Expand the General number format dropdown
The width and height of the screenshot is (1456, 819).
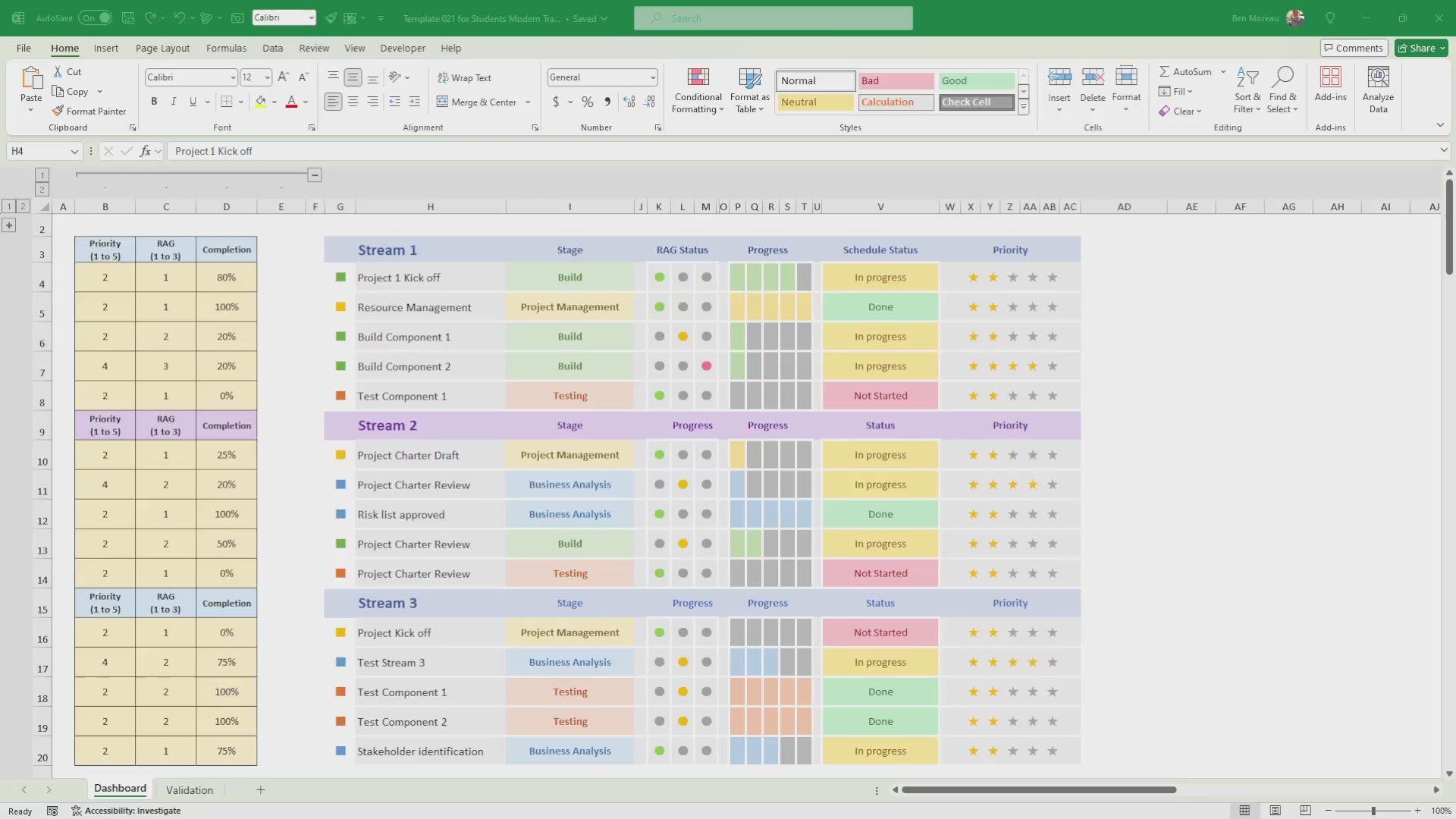[652, 77]
